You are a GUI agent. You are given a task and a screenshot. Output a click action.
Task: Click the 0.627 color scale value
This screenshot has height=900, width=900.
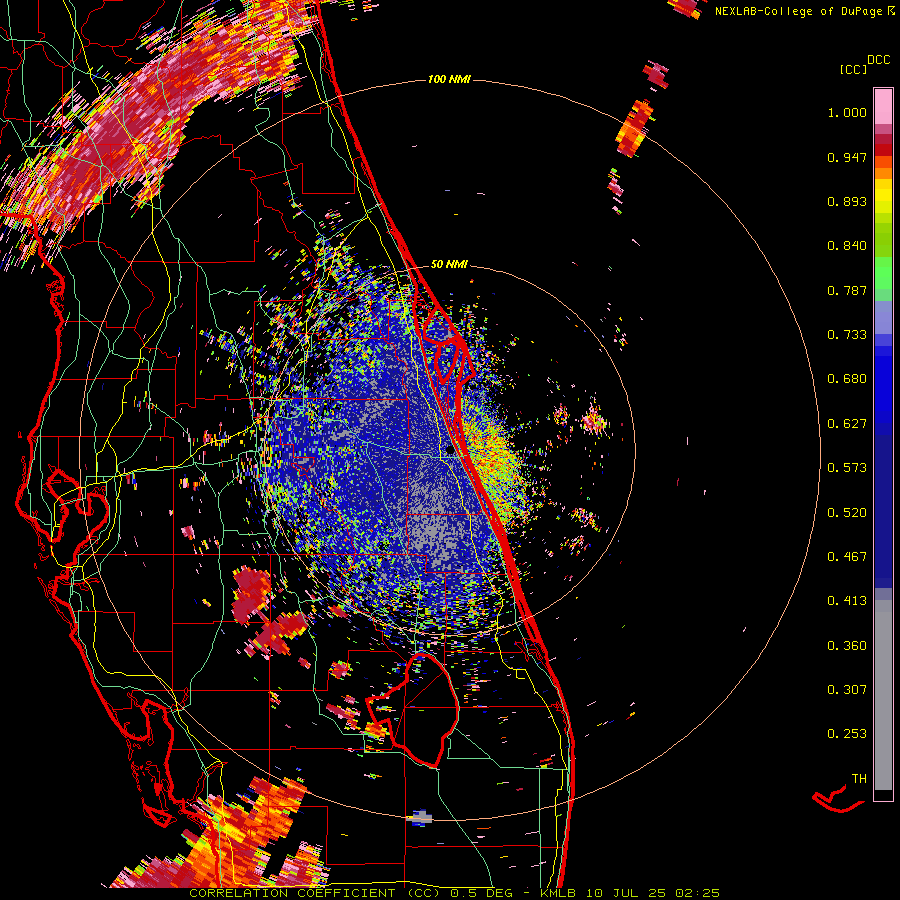(847, 424)
